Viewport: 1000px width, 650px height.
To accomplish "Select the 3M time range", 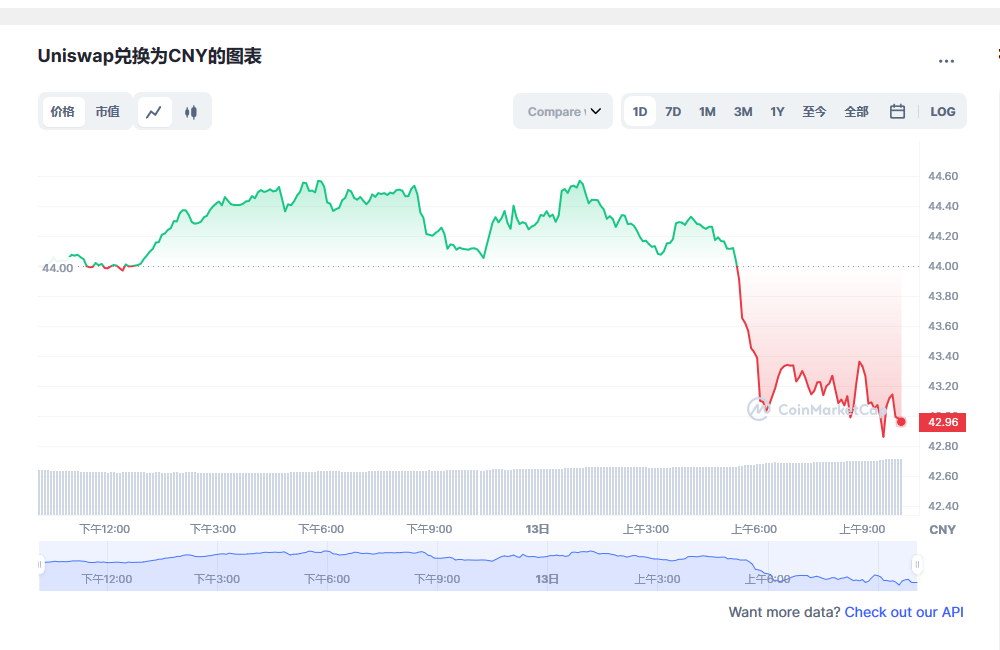I will (743, 112).
